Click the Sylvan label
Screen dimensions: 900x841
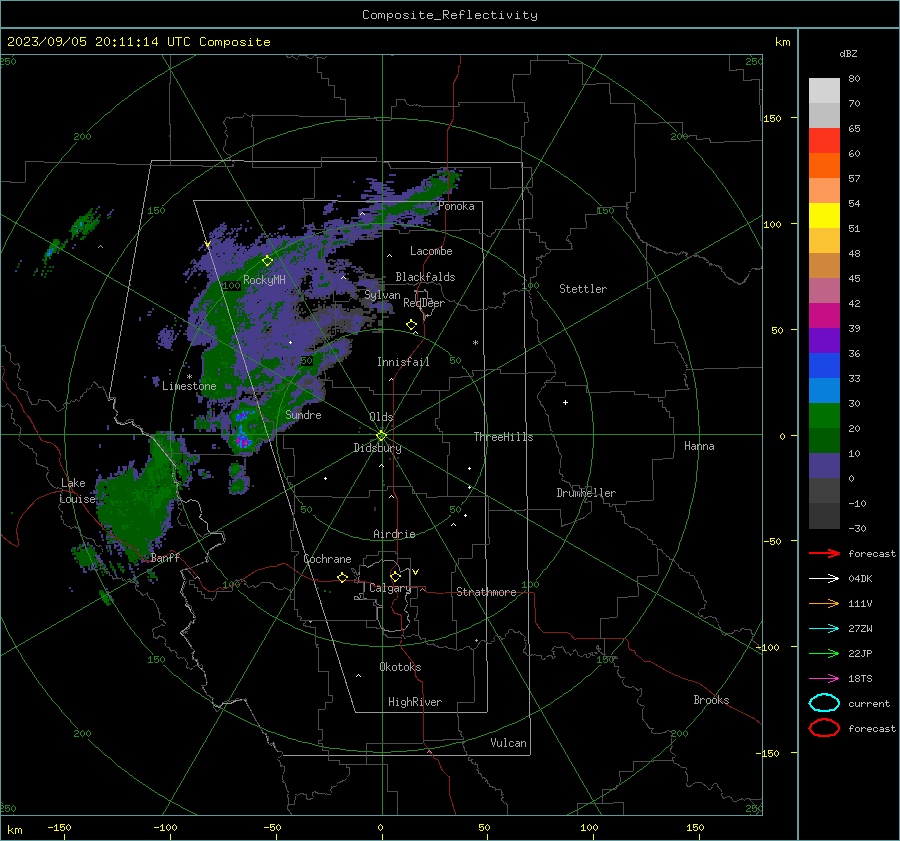coord(382,295)
